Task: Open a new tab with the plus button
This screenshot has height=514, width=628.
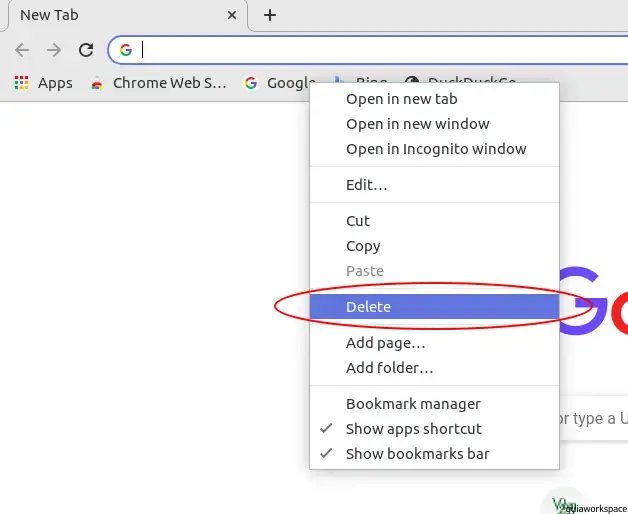Action: 270,15
